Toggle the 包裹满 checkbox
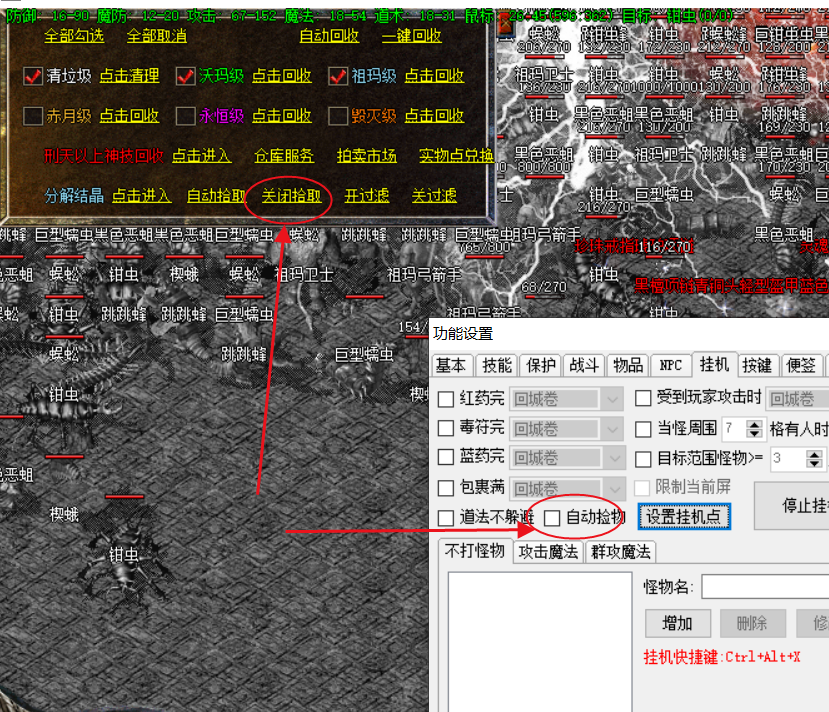 click(x=446, y=487)
